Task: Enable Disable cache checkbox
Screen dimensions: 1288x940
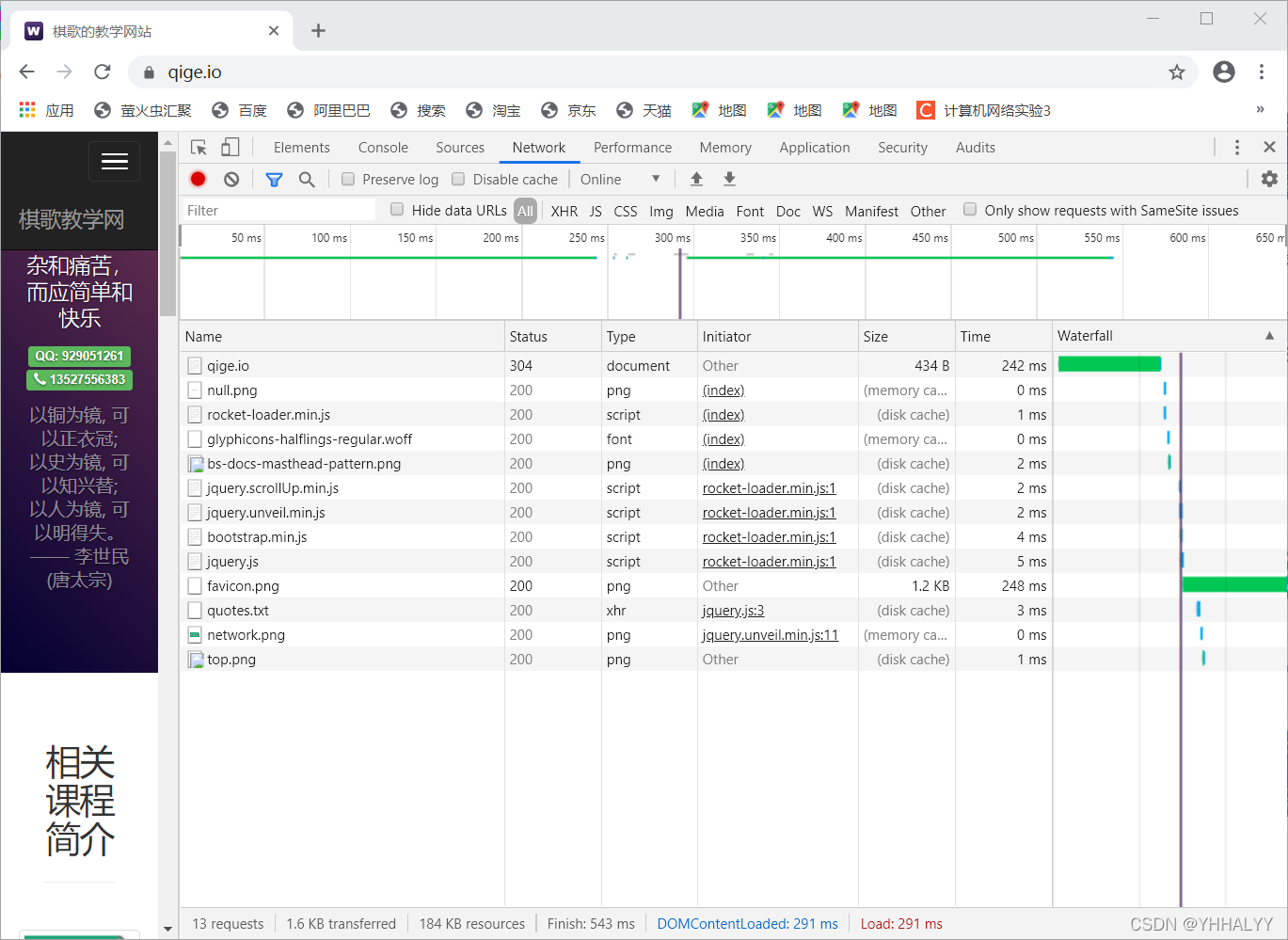Action: [x=458, y=179]
